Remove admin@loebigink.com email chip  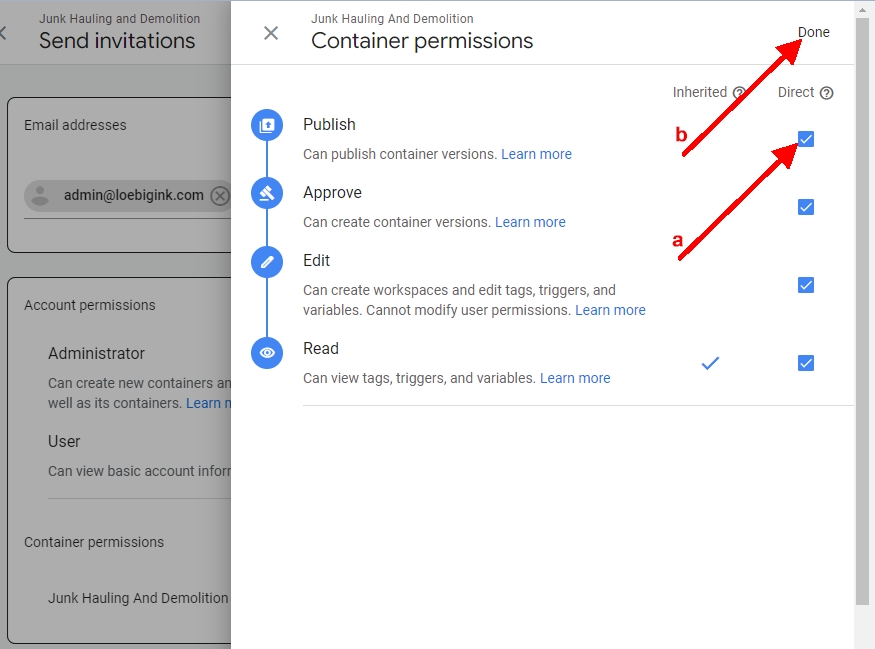pos(220,195)
